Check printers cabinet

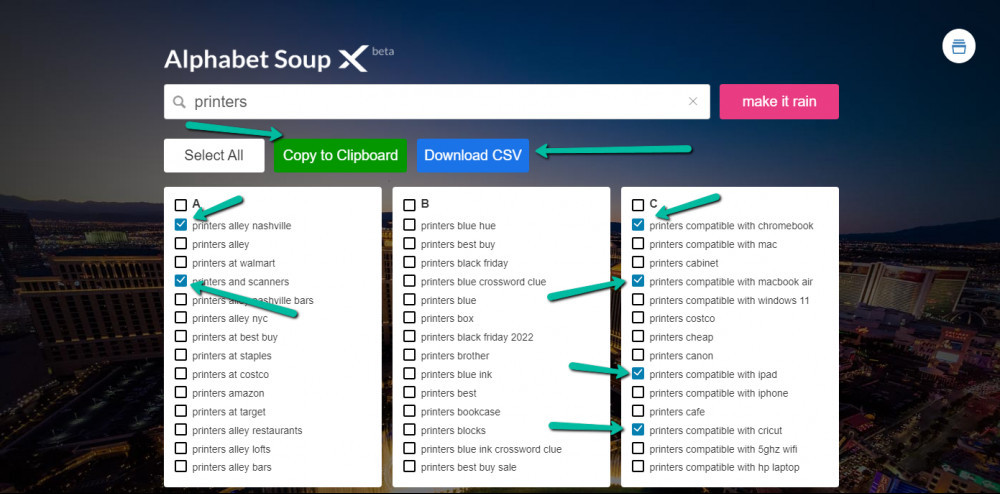coord(638,262)
